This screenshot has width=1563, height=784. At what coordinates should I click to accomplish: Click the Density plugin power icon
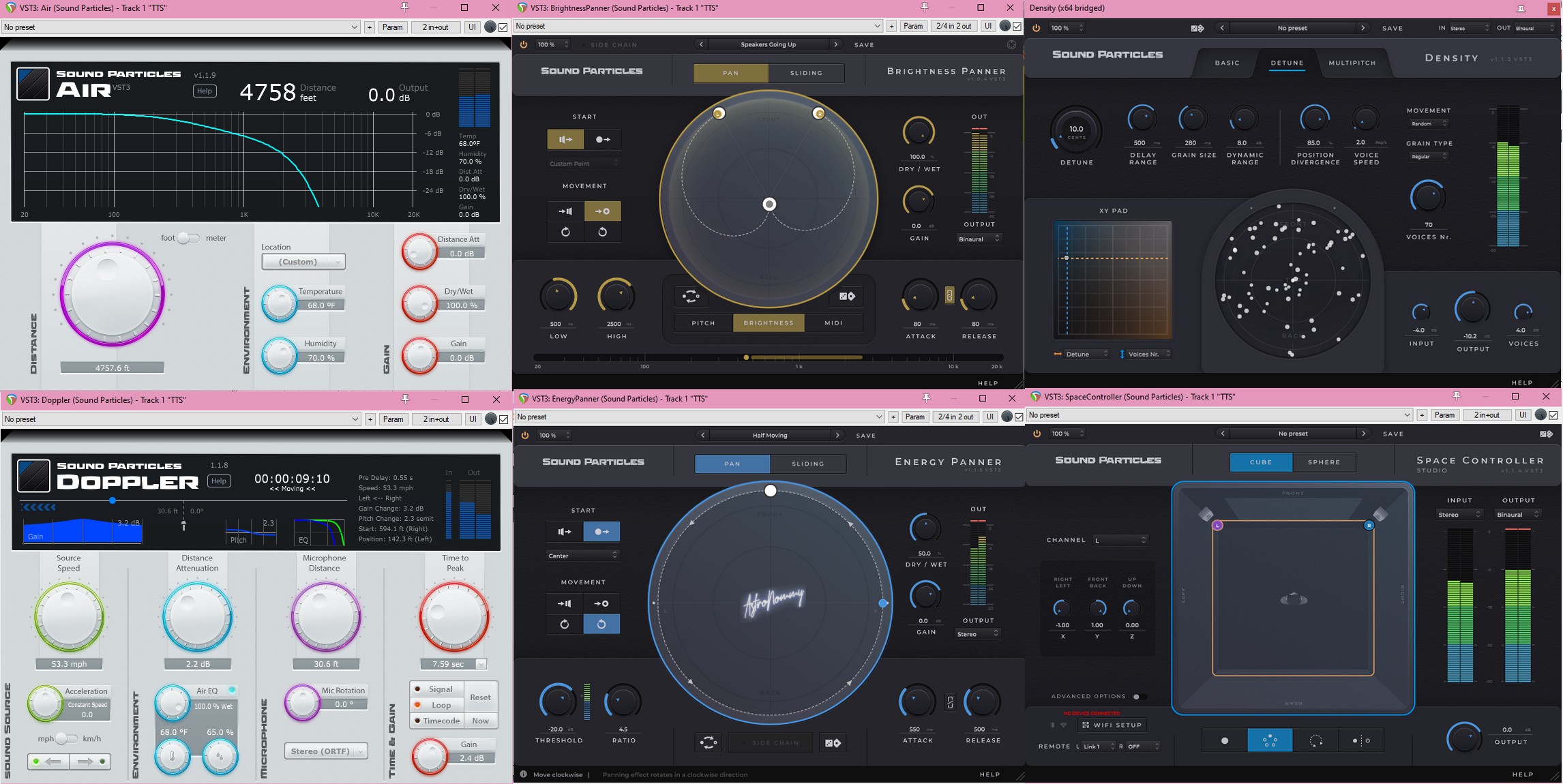(x=1037, y=28)
